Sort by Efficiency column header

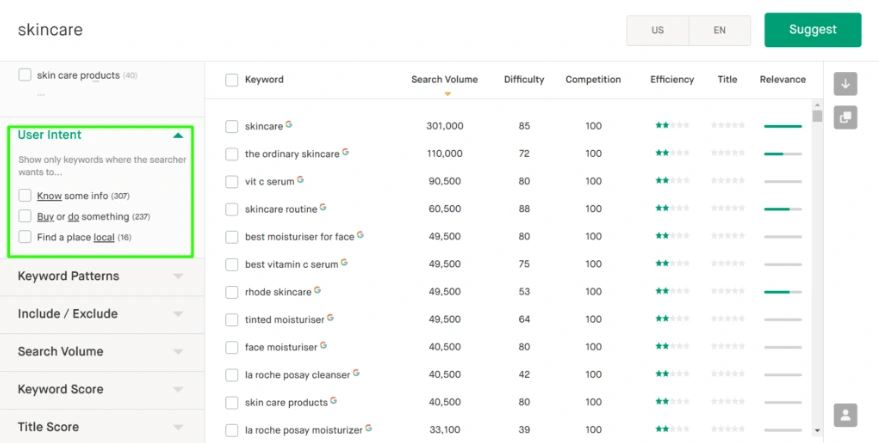[x=672, y=80]
